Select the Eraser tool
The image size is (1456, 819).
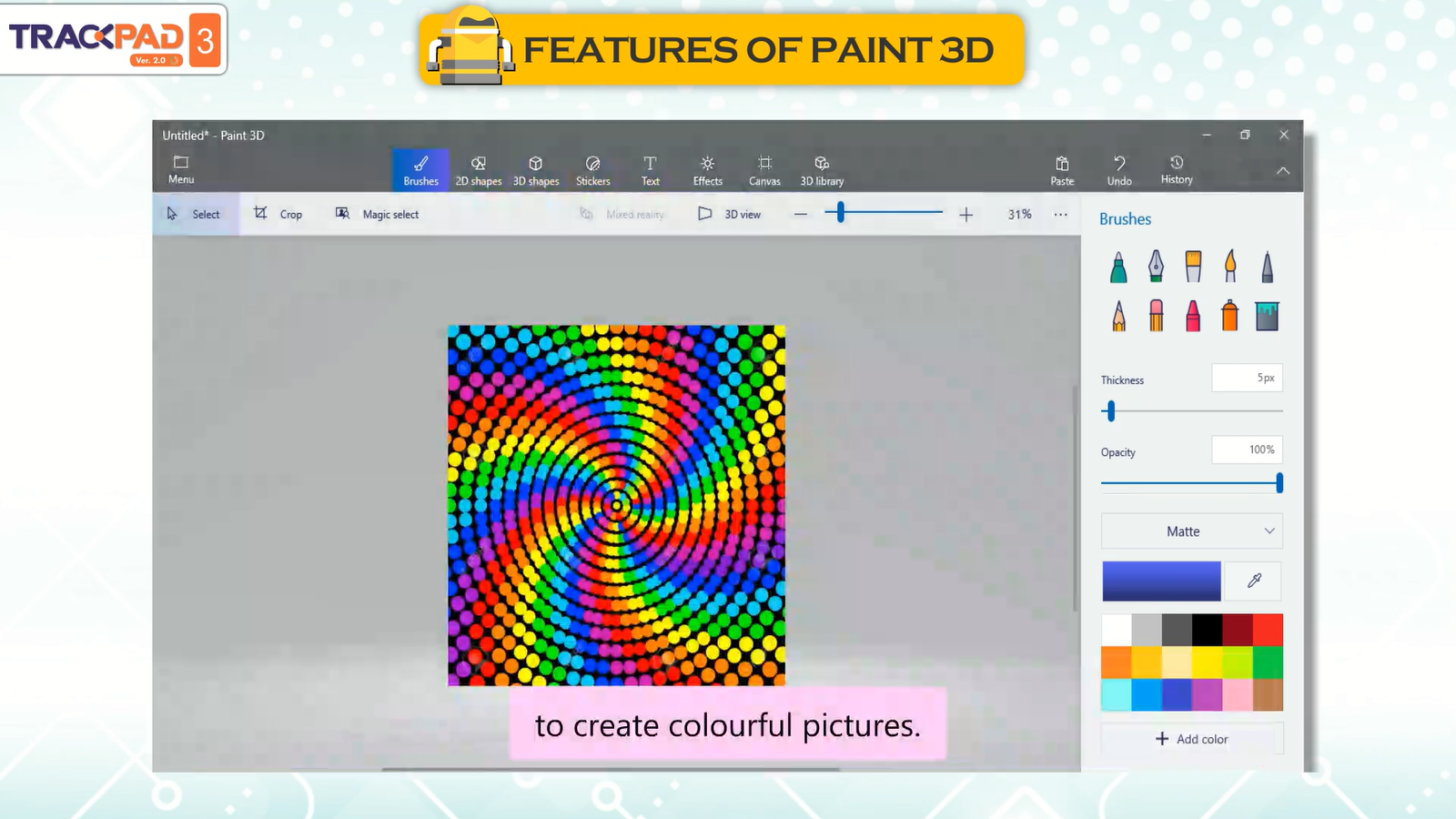(x=1156, y=316)
